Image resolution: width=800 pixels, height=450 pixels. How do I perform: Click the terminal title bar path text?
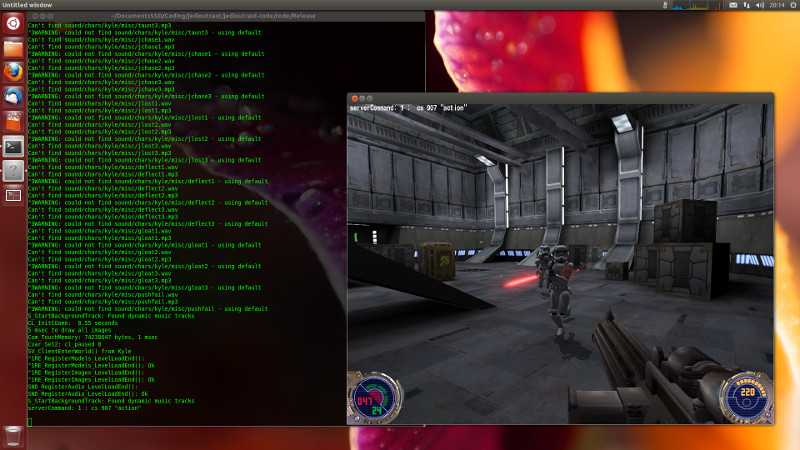(213, 16)
